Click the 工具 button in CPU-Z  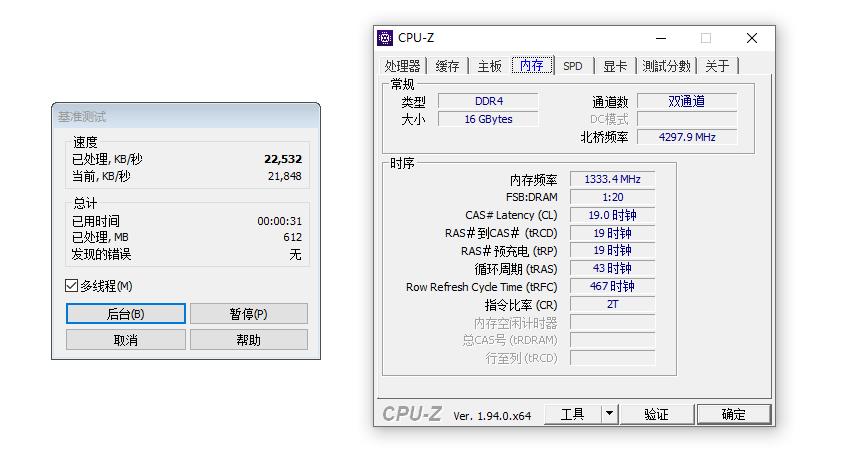point(573,414)
